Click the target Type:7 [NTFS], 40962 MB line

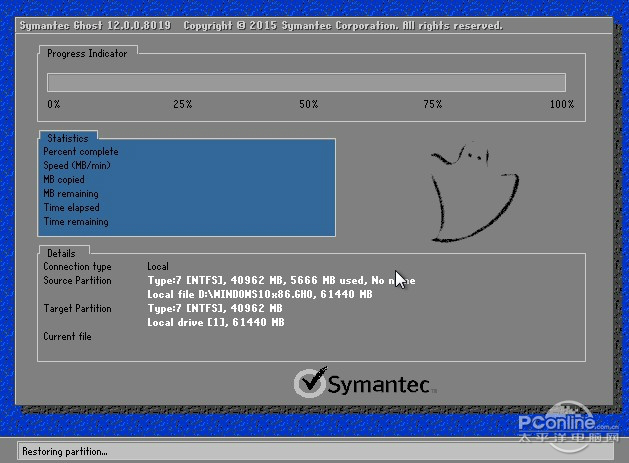215,309
